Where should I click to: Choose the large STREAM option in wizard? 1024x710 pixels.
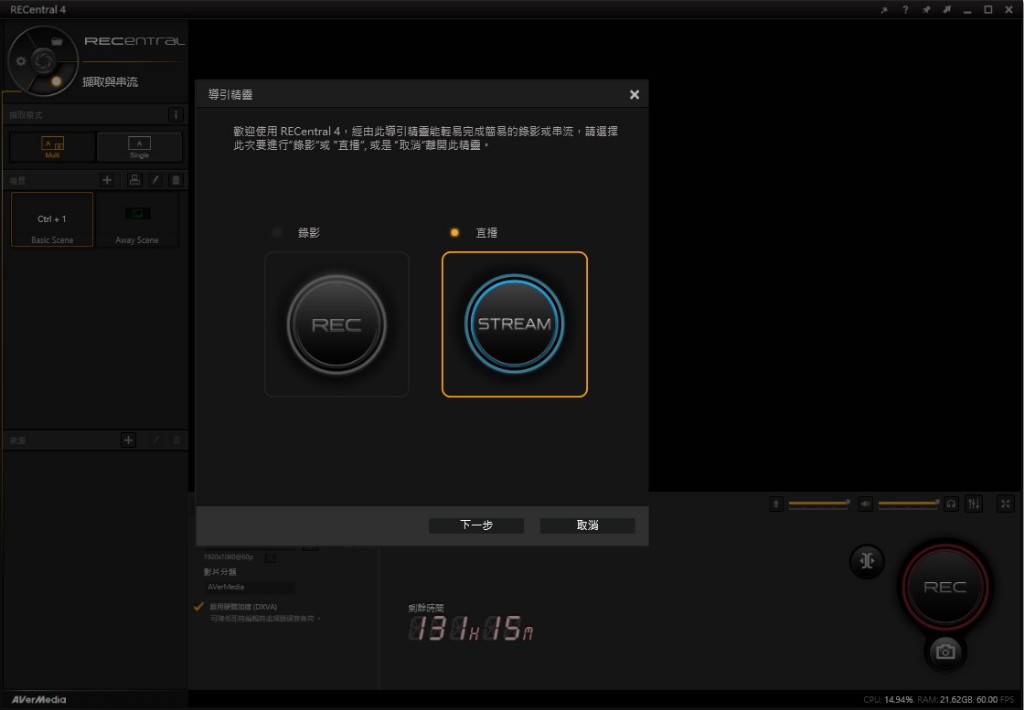tap(515, 325)
